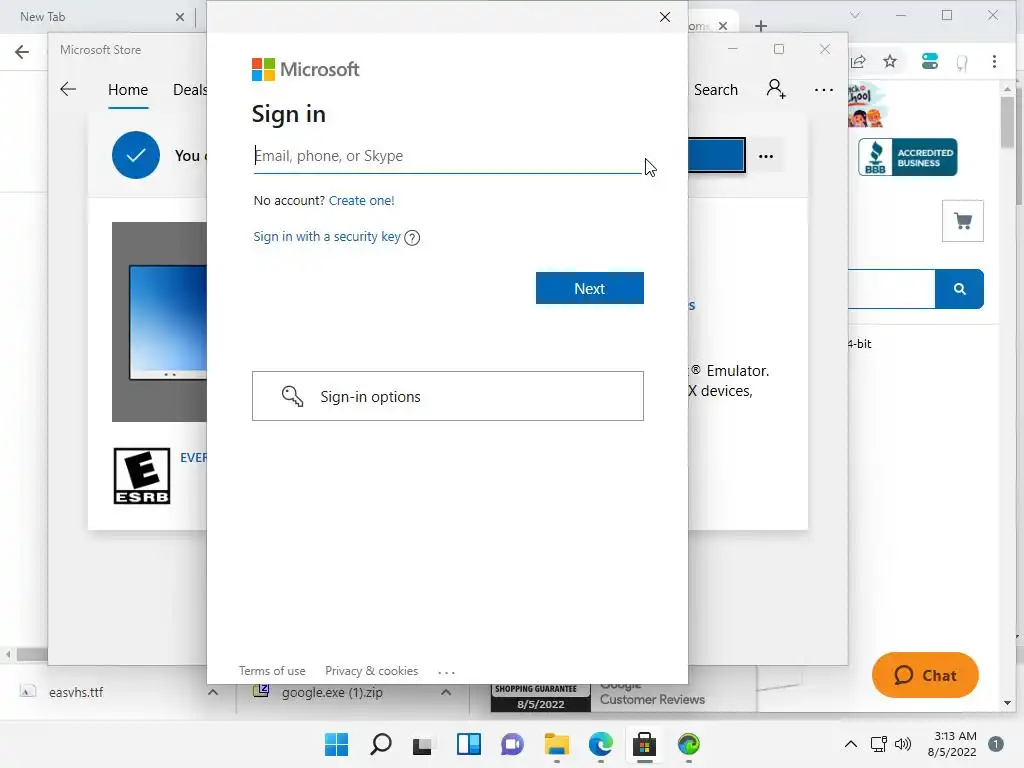
Task: Click the horizontal scrollbar left arrow
Action: point(8,654)
